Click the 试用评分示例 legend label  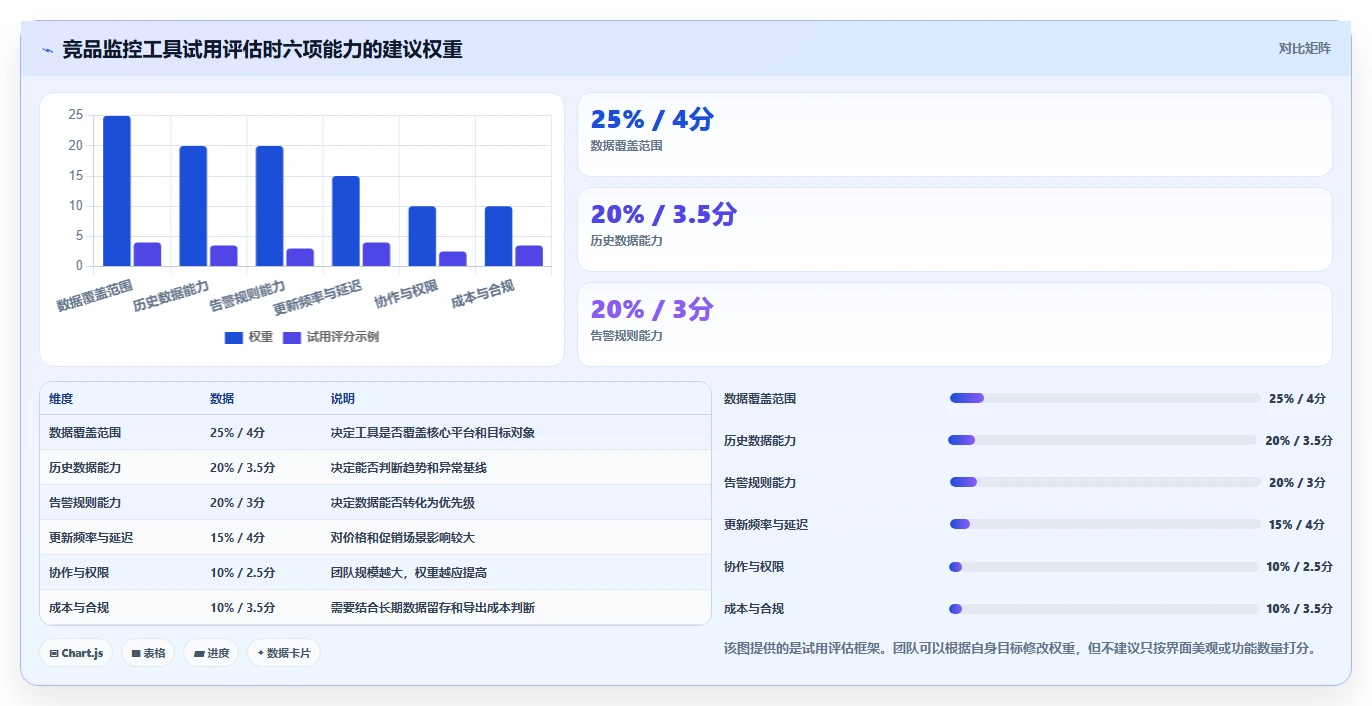click(x=343, y=337)
